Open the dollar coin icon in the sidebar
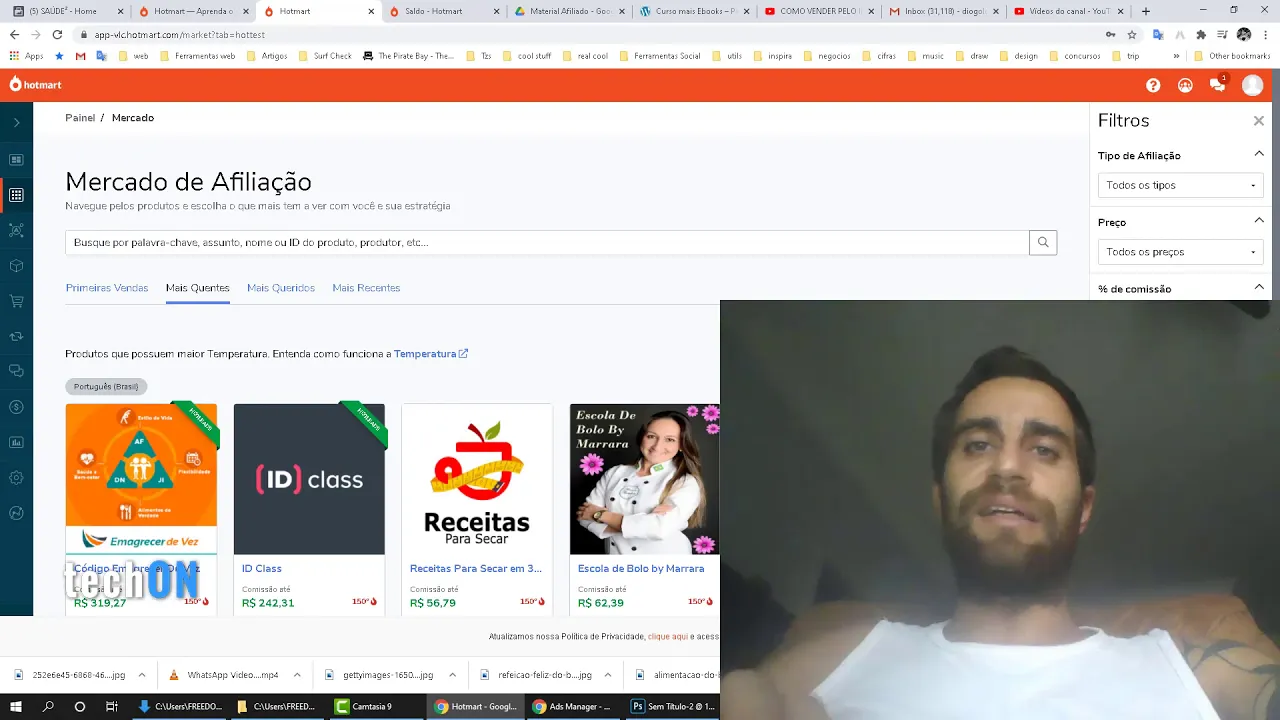Viewport: 1280px width, 720px height. (x=16, y=407)
